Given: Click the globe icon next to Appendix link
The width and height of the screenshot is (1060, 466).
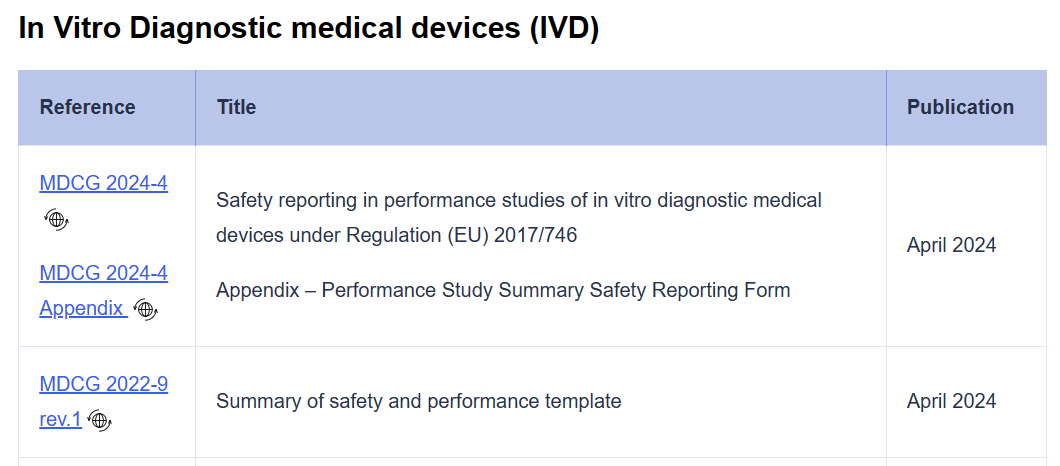Looking at the screenshot, I should tap(145, 310).
